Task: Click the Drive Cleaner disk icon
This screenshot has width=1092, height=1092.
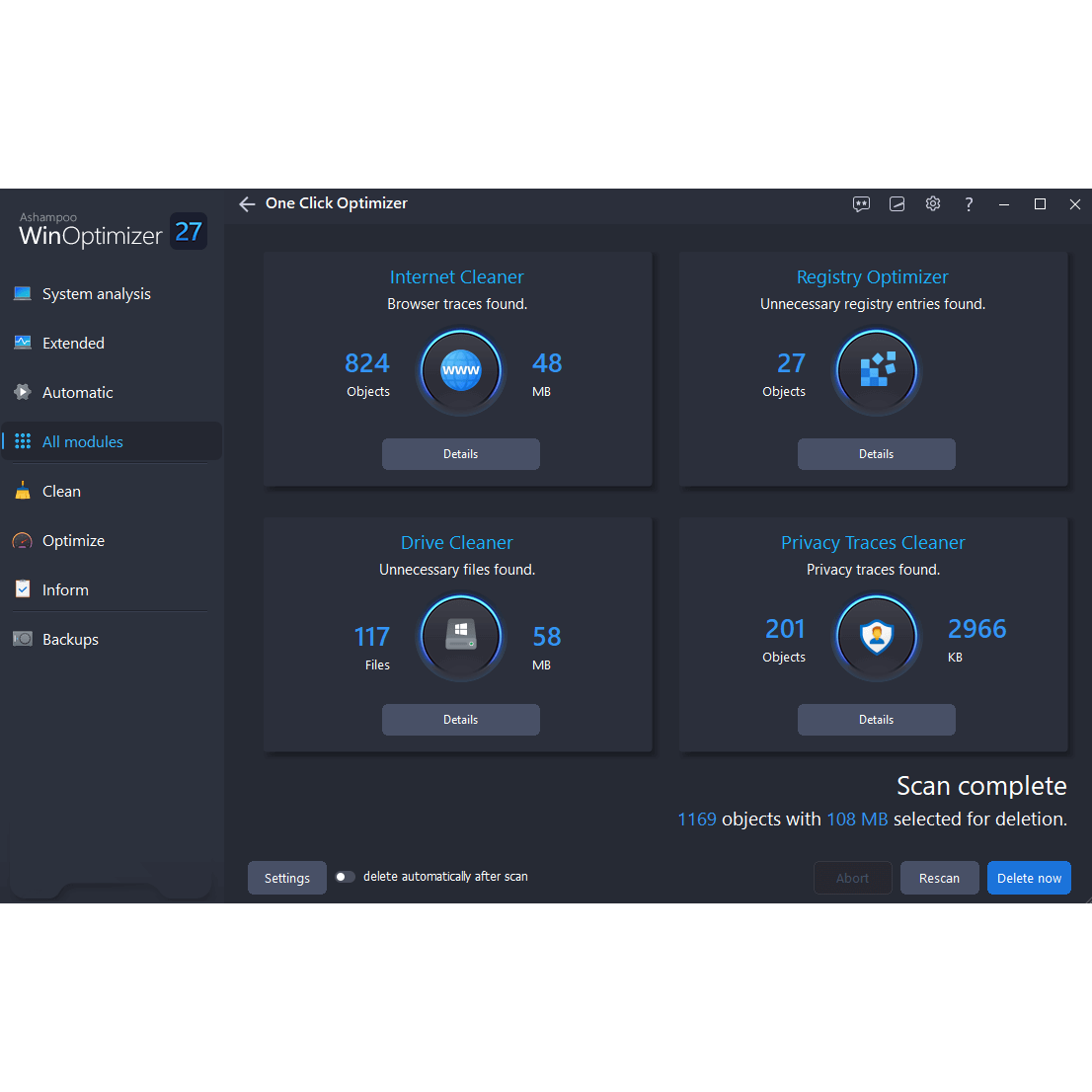Action: tap(460, 636)
